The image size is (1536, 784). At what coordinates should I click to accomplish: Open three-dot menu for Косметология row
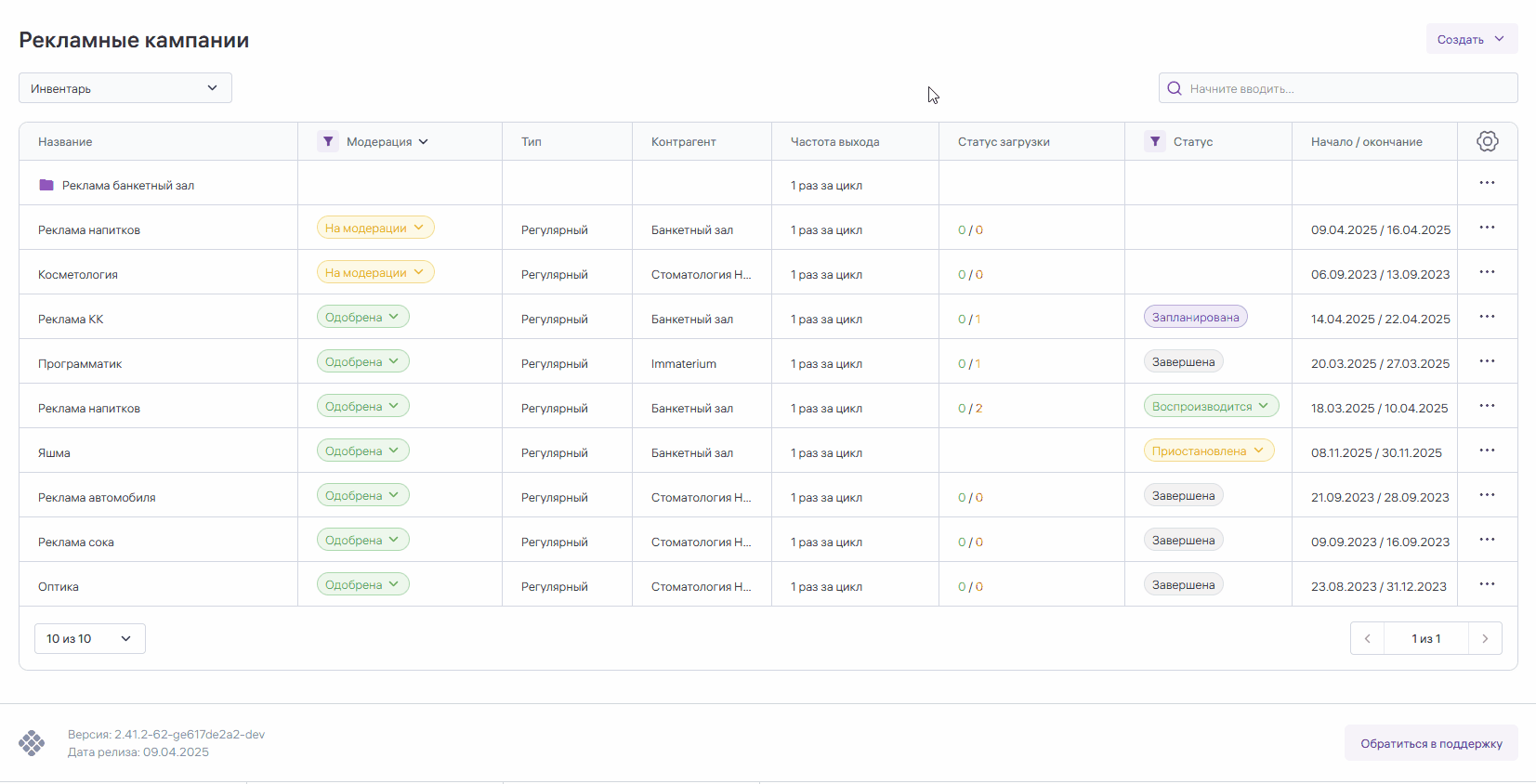[1487, 273]
